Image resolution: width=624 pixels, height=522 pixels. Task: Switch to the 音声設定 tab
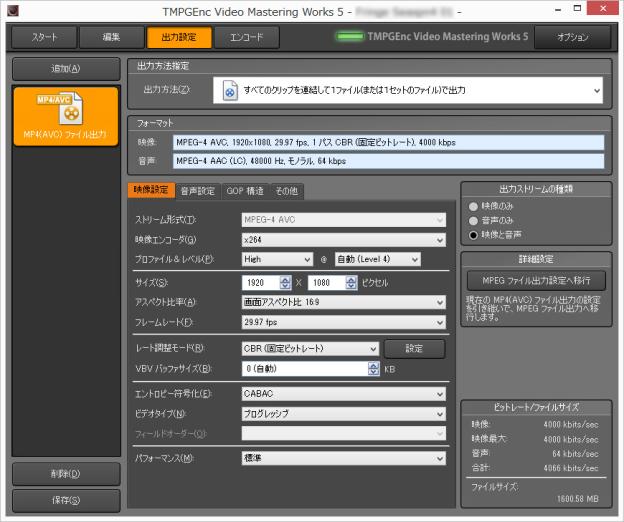point(197,190)
